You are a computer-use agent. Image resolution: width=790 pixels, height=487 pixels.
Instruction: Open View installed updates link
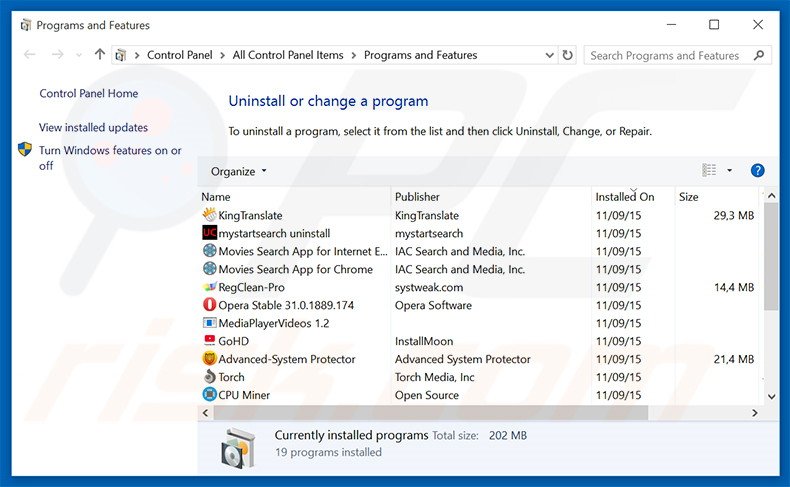coord(93,127)
